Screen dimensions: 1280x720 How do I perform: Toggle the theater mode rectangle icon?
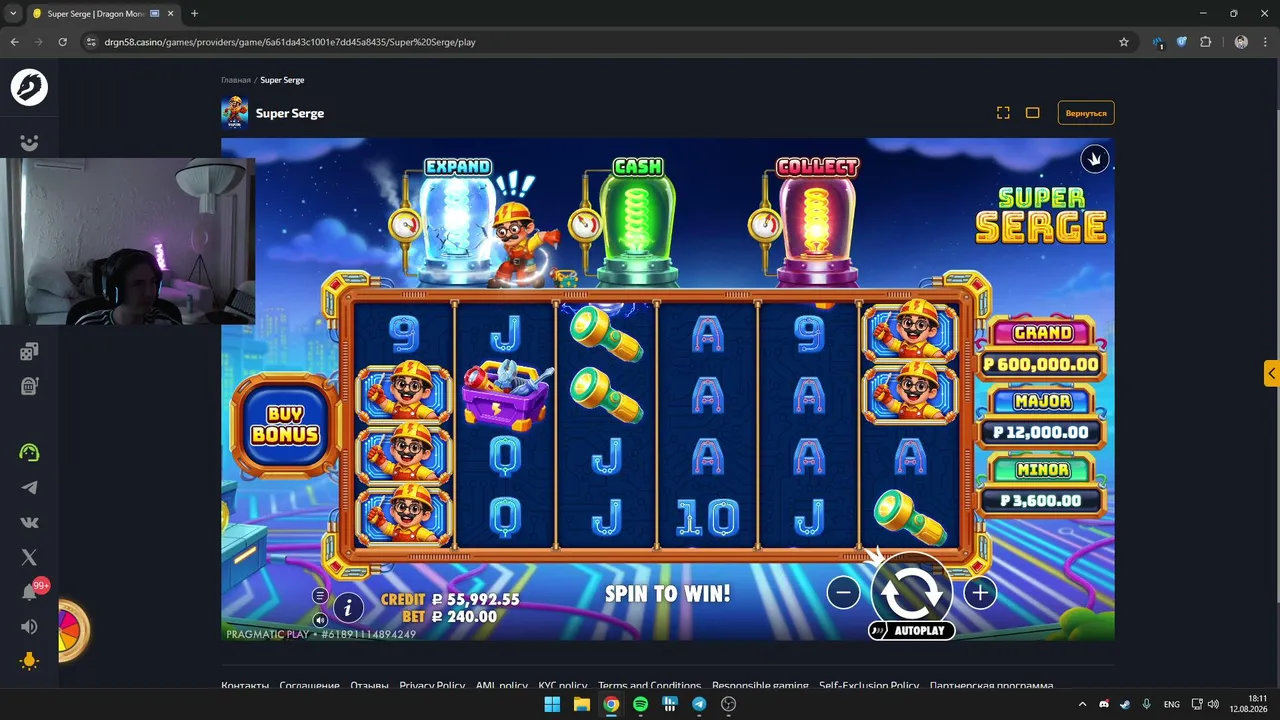point(1033,113)
